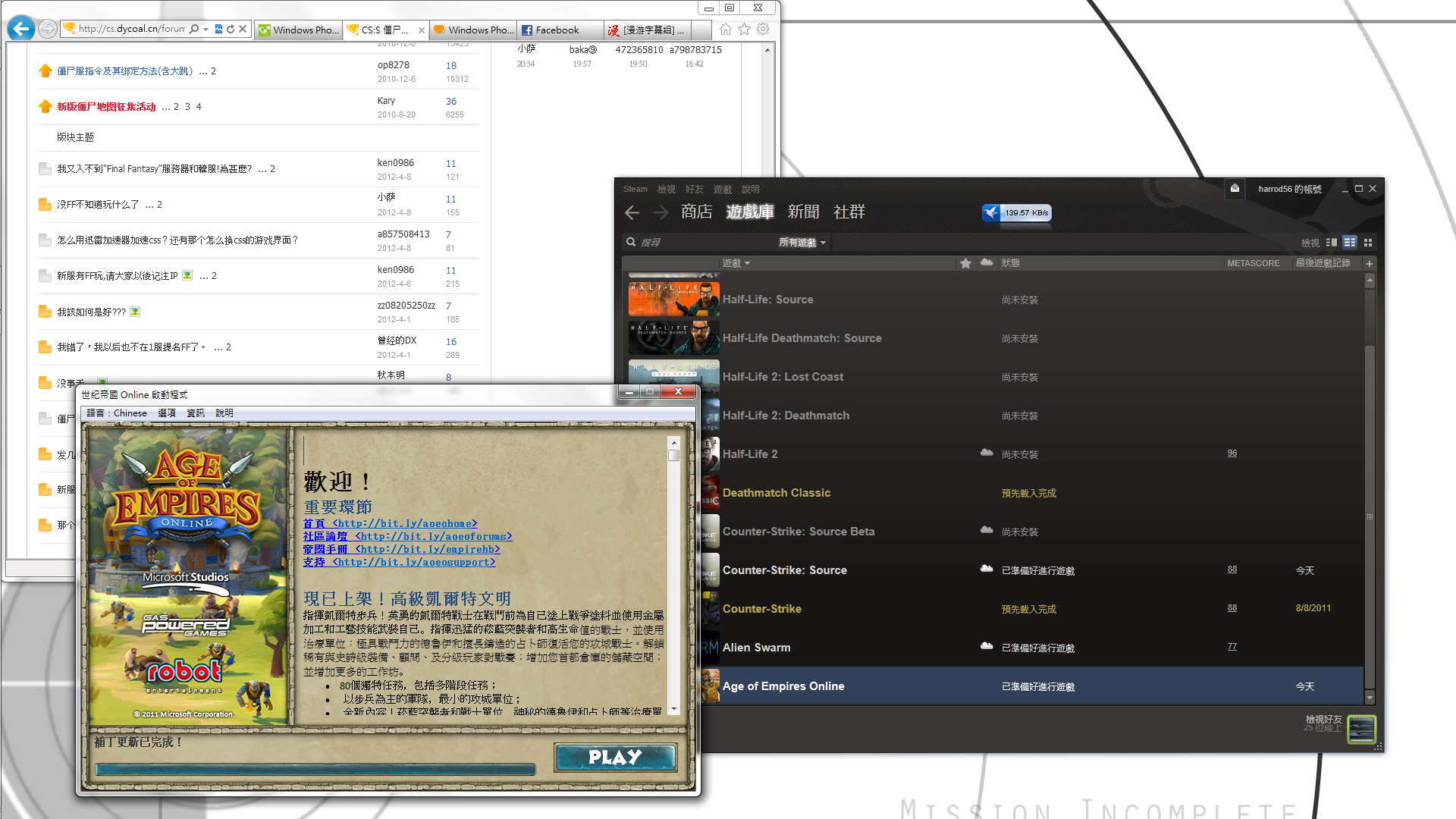Click the Half-Life Deathmatch: Source thumbnail
This screenshot has height=819, width=1456.
tap(673, 337)
